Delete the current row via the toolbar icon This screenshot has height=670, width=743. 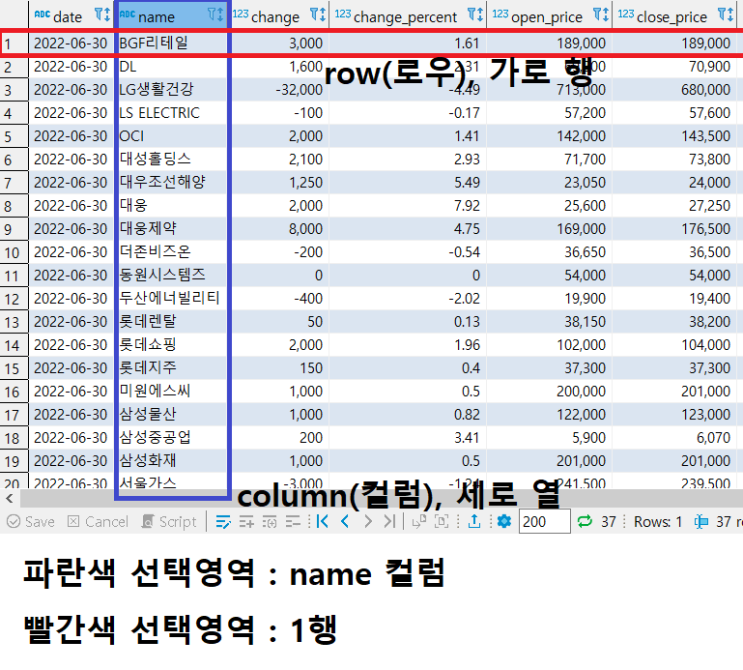tap(293, 522)
